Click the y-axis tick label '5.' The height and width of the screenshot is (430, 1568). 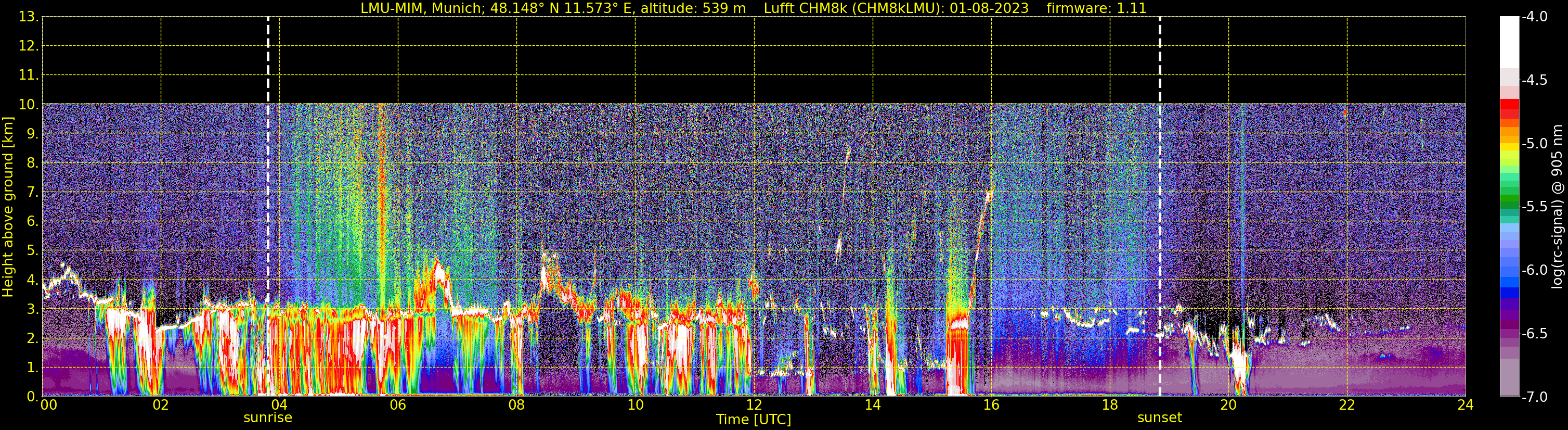(x=32, y=250)
